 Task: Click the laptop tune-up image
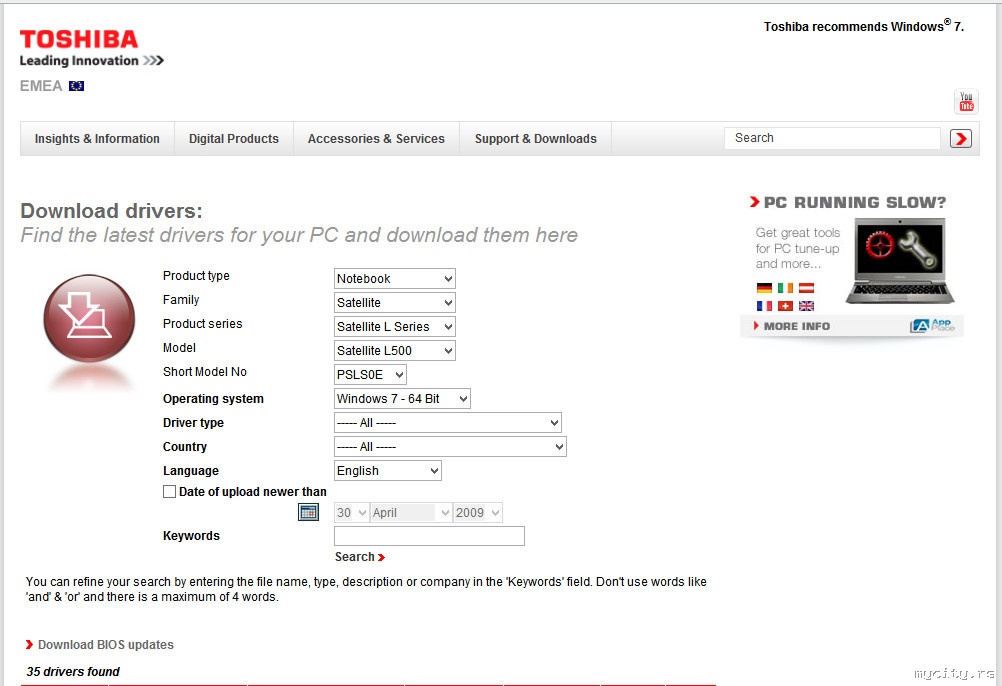point(900,261)
